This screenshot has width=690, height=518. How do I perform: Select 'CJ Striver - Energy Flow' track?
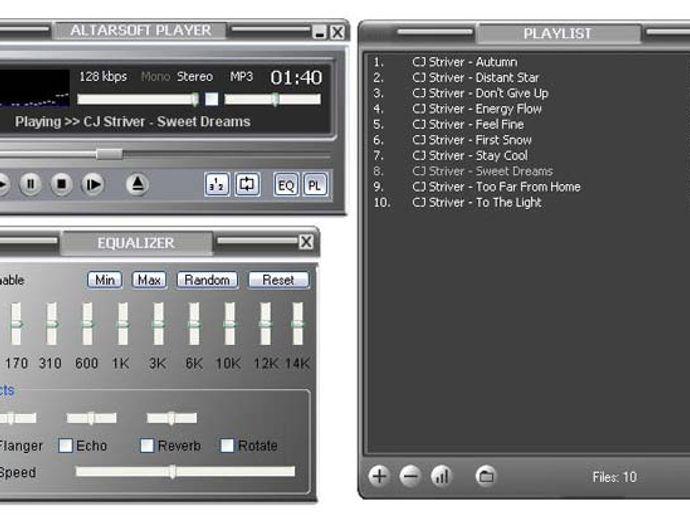(x=477, y=109)
